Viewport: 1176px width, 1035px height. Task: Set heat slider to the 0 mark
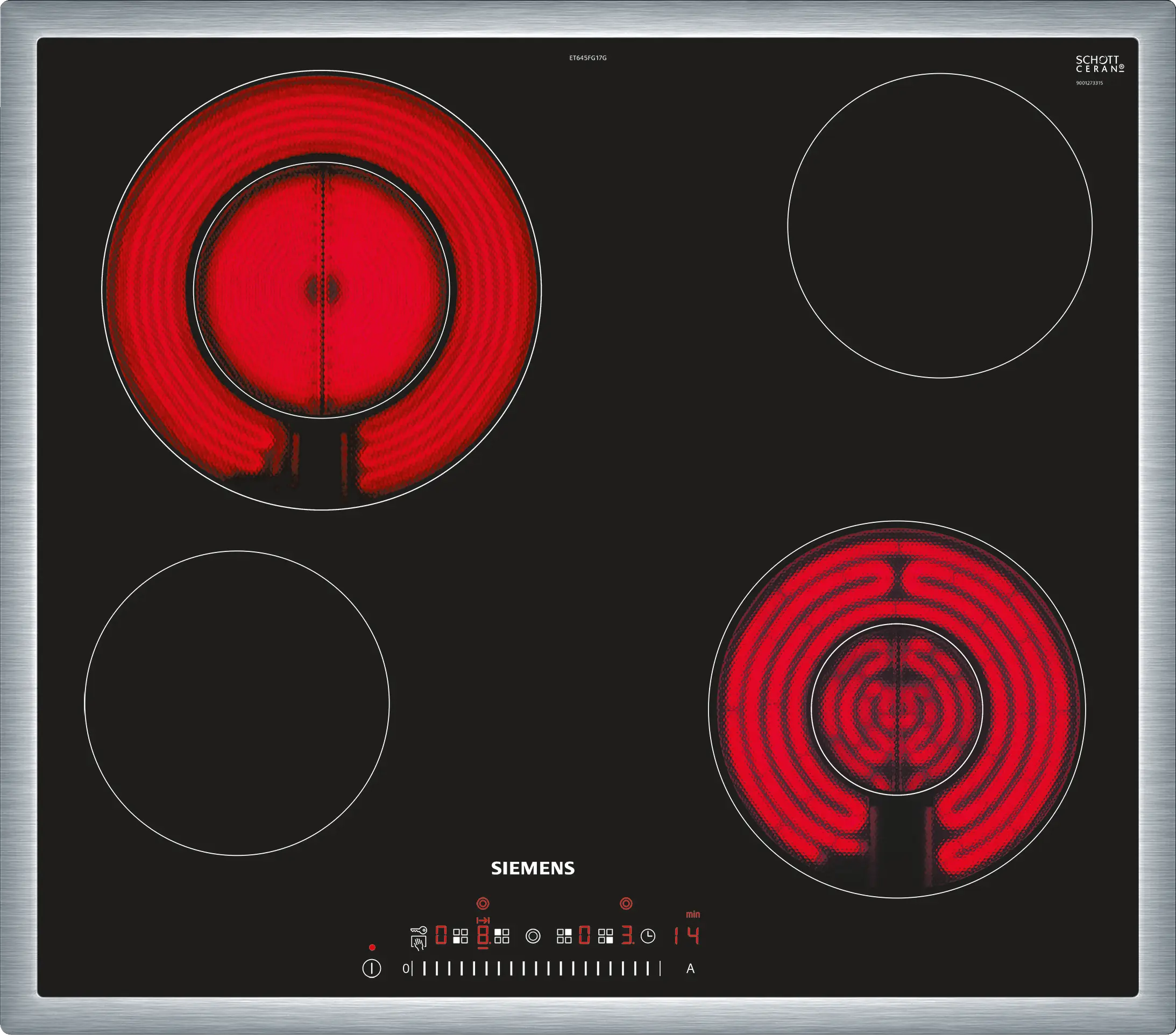tap(407, 968)
